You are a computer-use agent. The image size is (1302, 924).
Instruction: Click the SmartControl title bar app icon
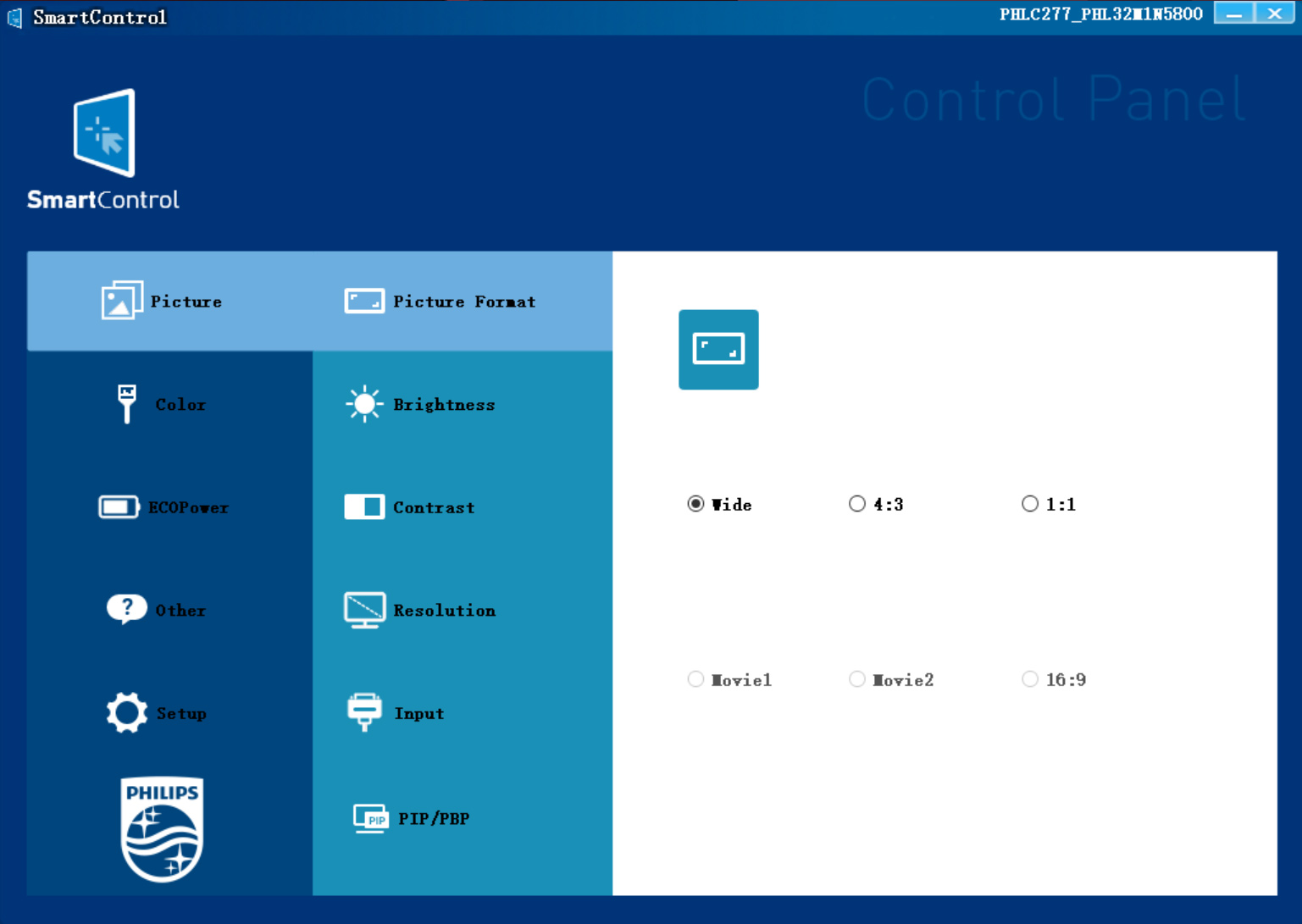[14, 17]
